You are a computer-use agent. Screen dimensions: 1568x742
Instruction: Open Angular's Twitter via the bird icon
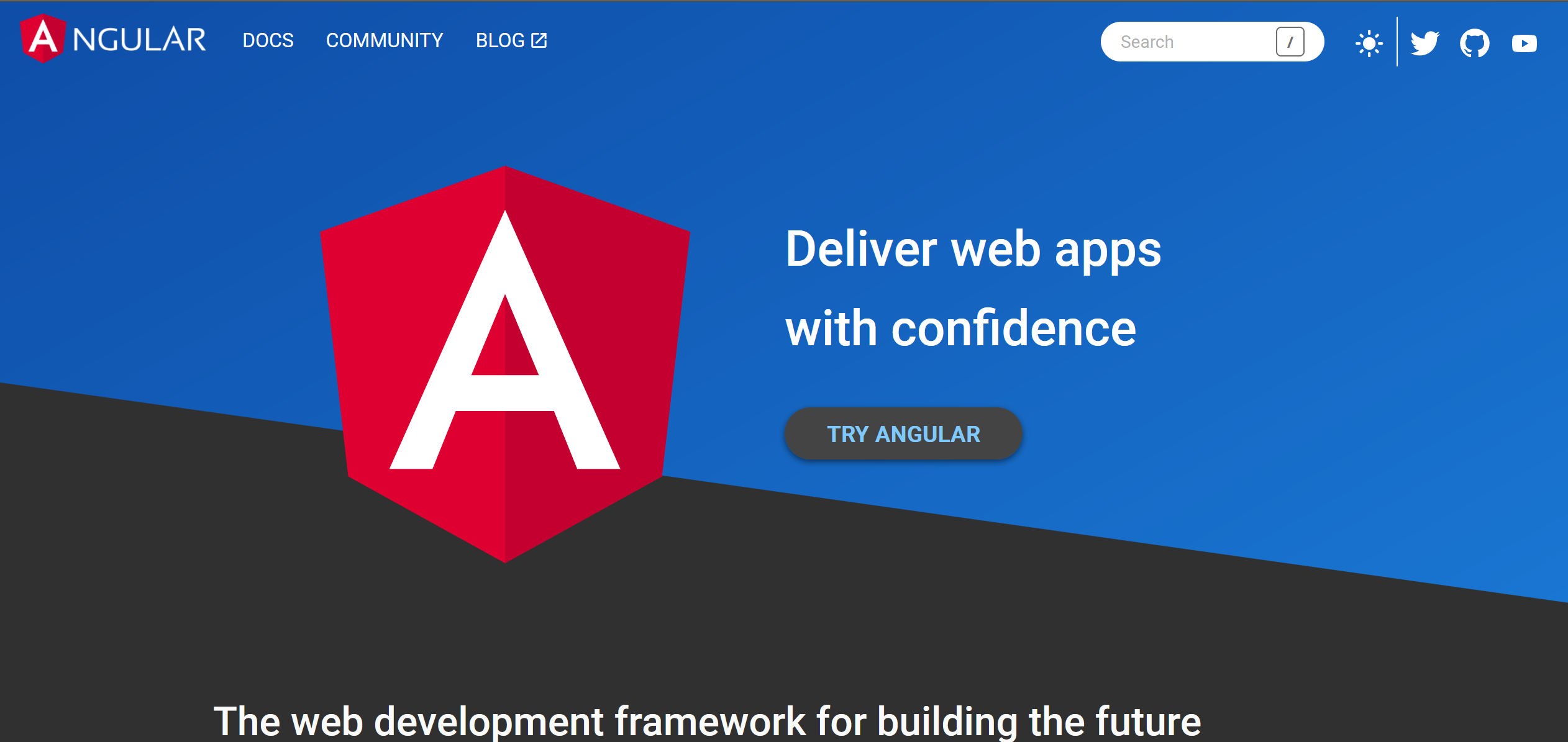[x=1425, y=42]
